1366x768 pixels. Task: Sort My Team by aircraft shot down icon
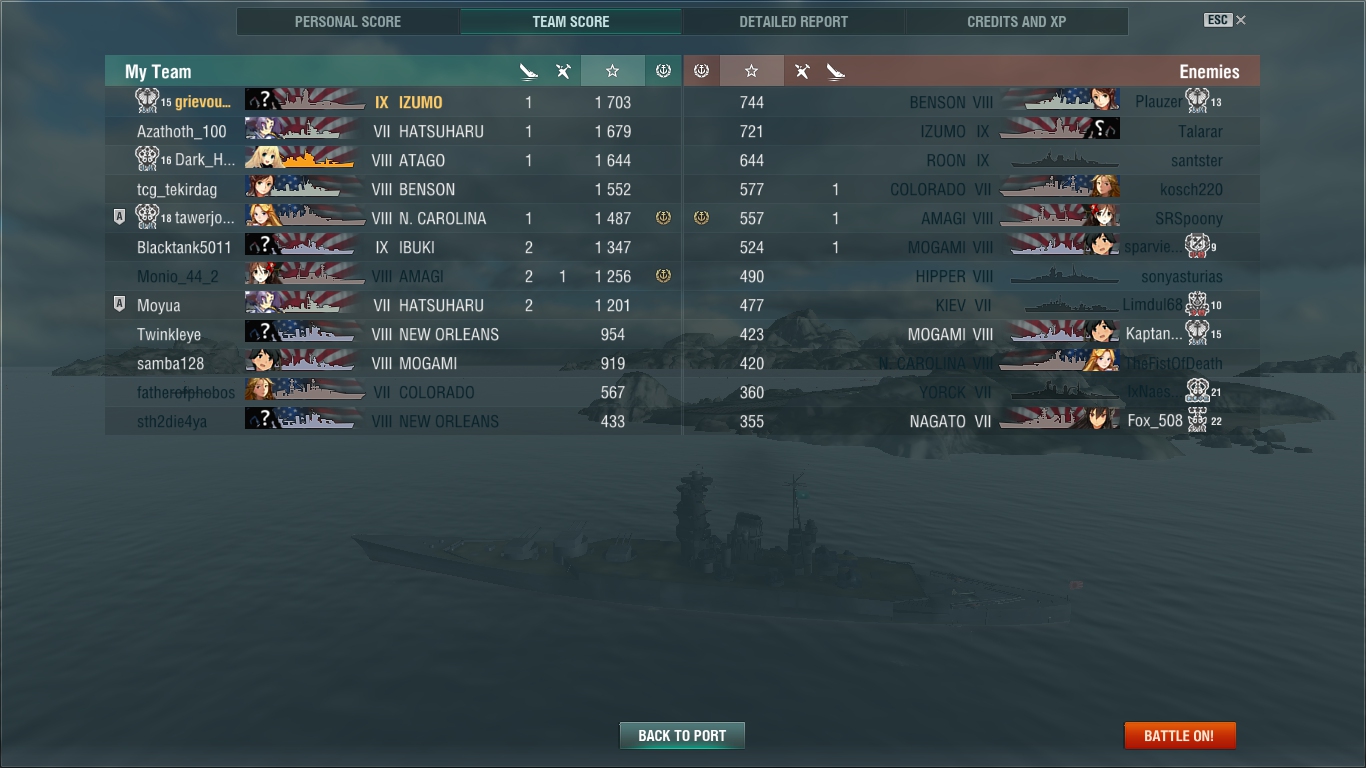click(563, 71)
